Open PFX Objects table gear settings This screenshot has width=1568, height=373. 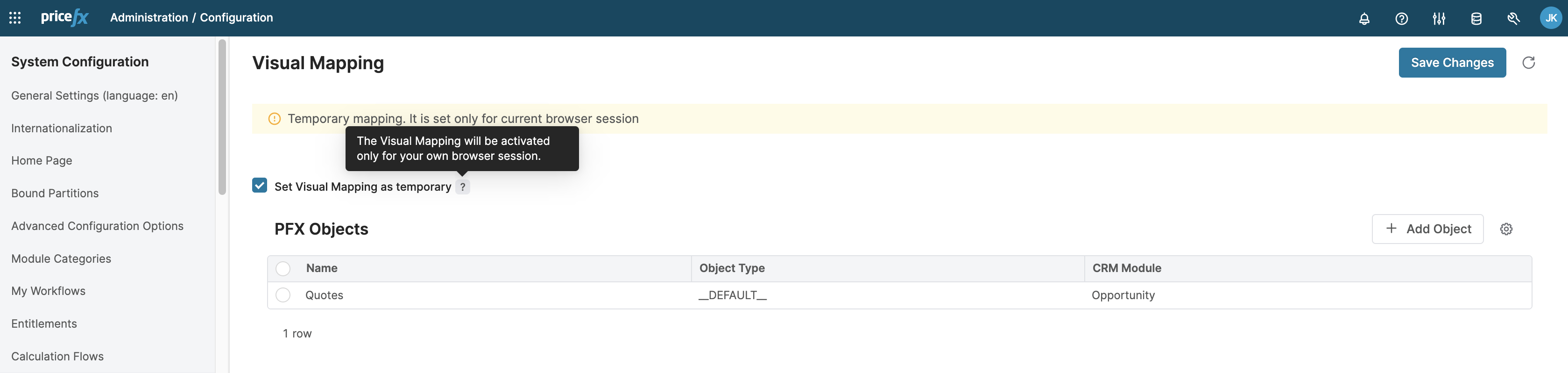tap(1506, 229)
